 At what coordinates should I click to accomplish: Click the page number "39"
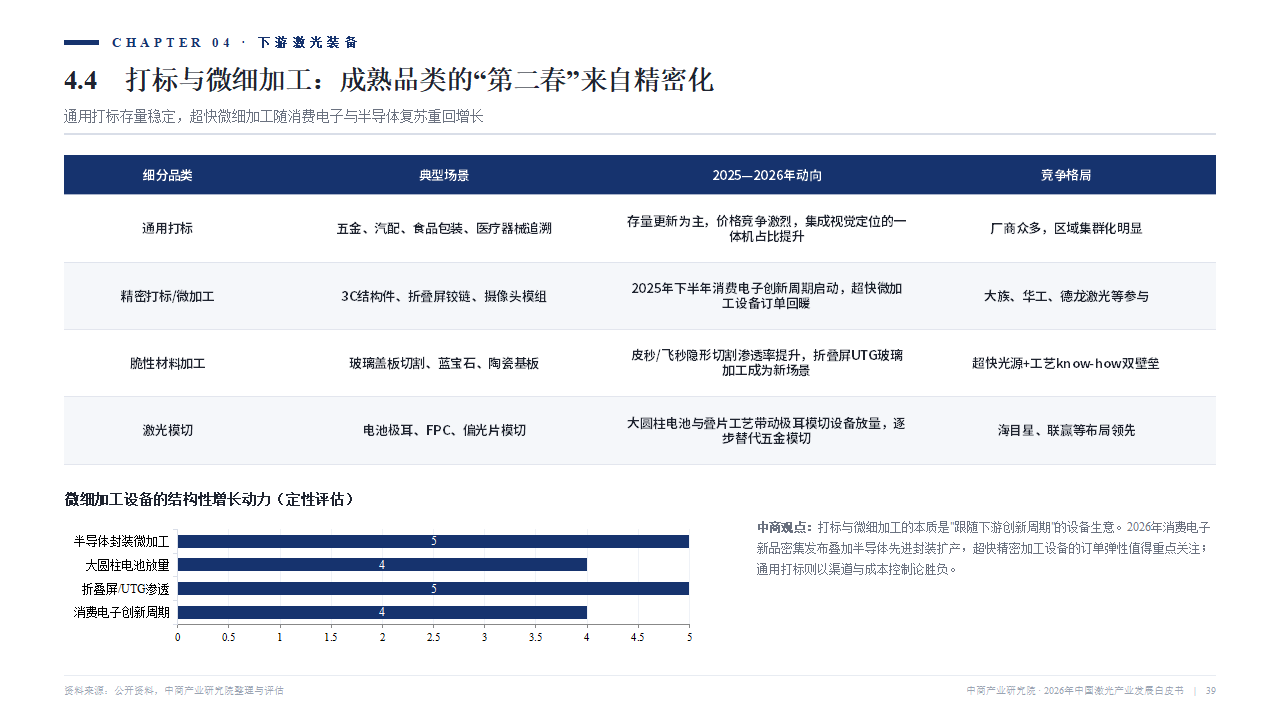(x=1211, y=691)
